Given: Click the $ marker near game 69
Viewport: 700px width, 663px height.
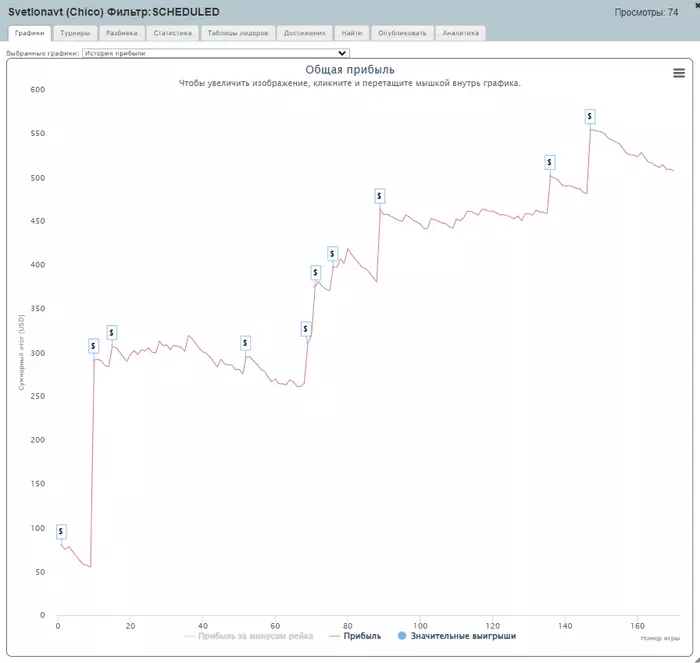Looking at the screenshot, I should point(306,329).
